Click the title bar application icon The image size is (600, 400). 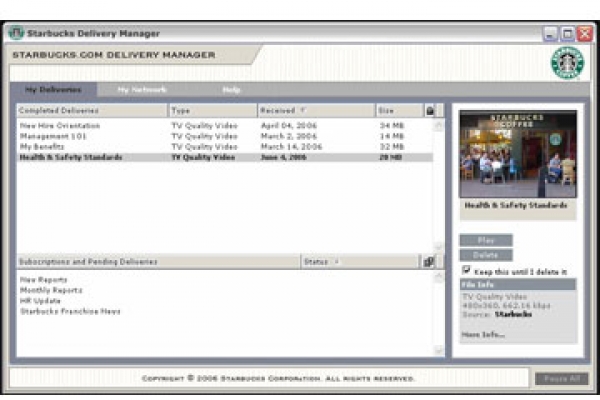[x=16, y=33]
